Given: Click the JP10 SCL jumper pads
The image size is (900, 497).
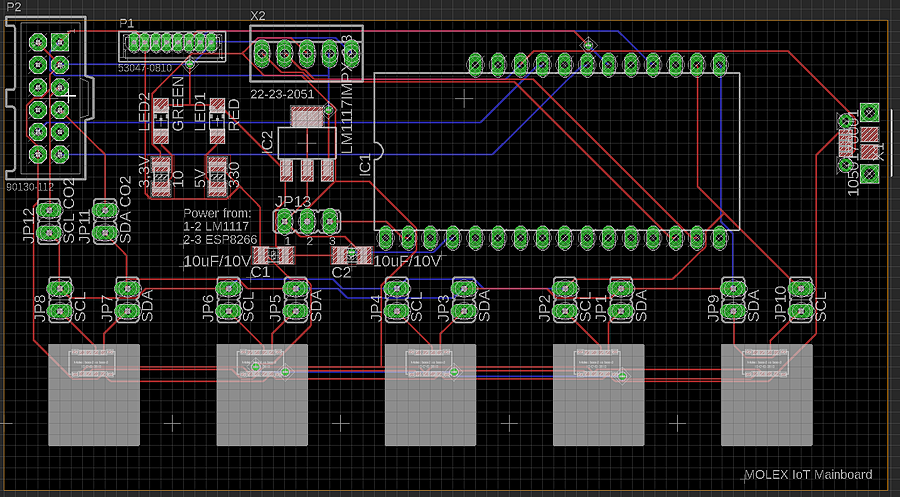Looking at the screenshot, I should click(801, 299).
